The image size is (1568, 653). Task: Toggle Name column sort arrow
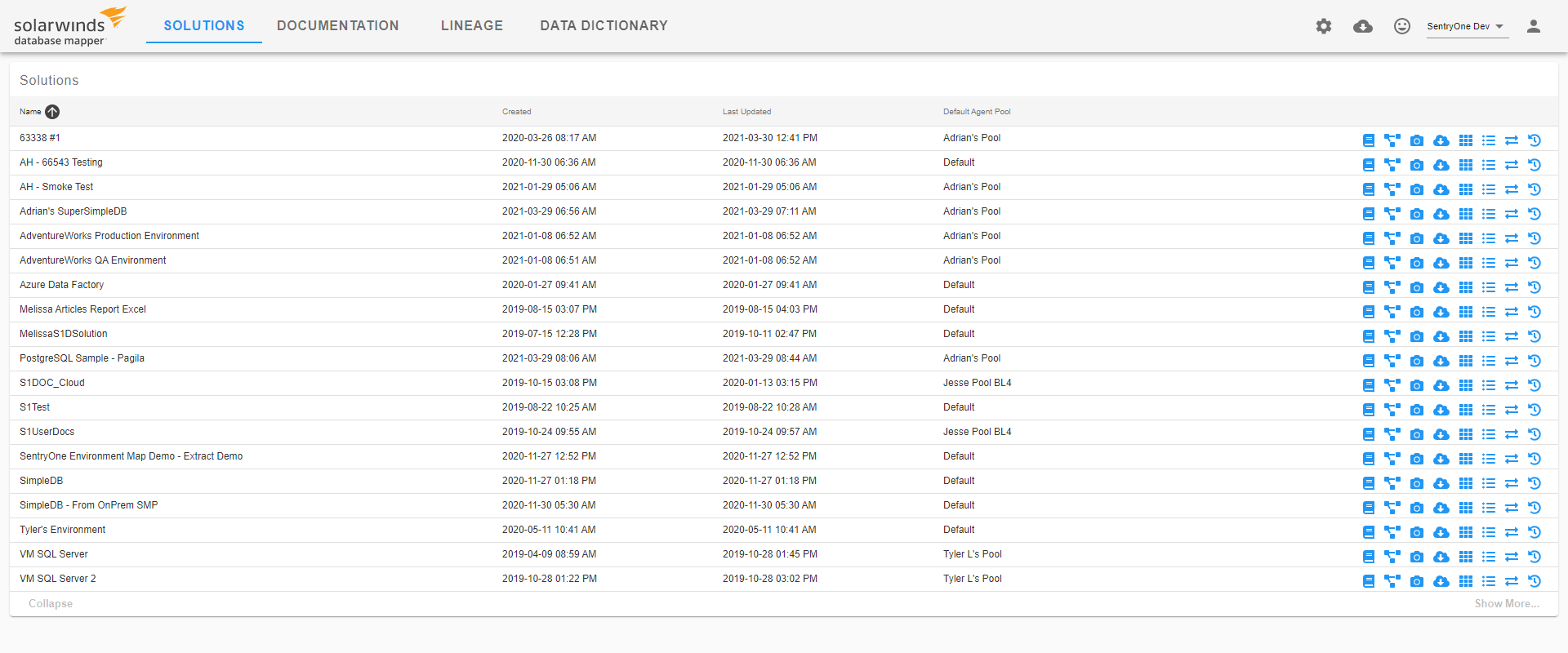[x=52, y=112]
